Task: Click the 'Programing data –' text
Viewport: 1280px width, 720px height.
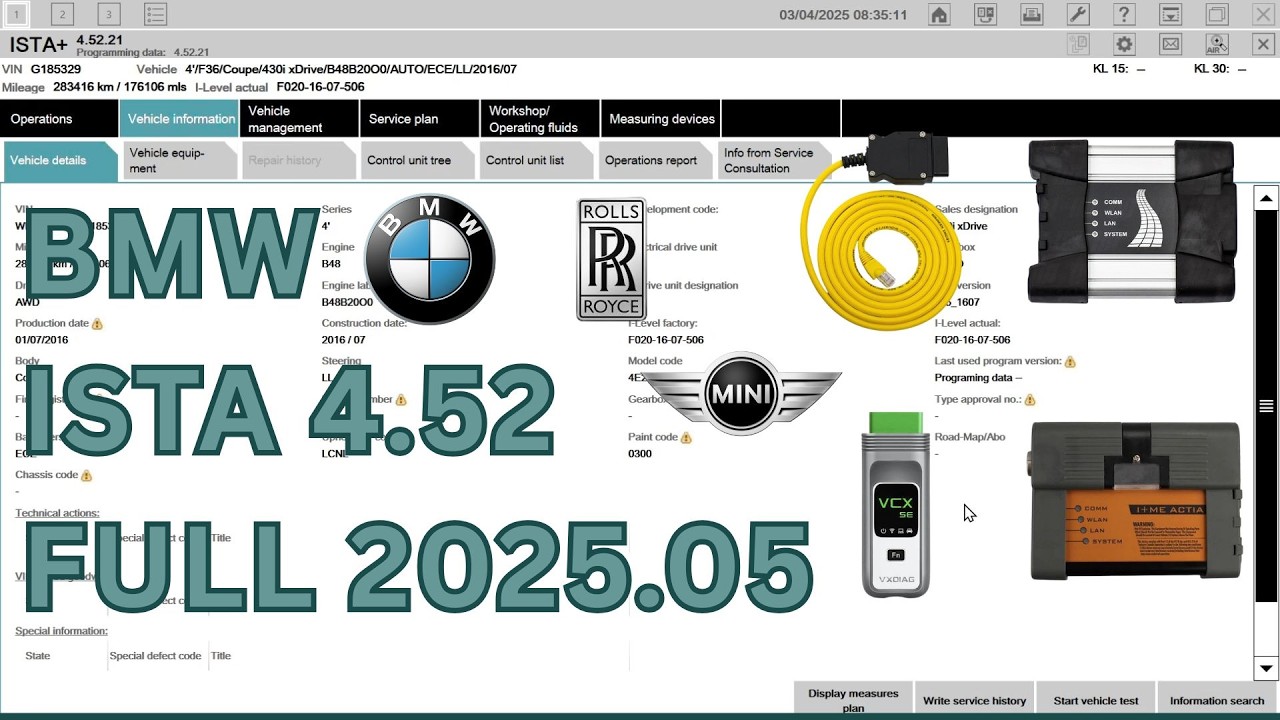Action: 978,378
